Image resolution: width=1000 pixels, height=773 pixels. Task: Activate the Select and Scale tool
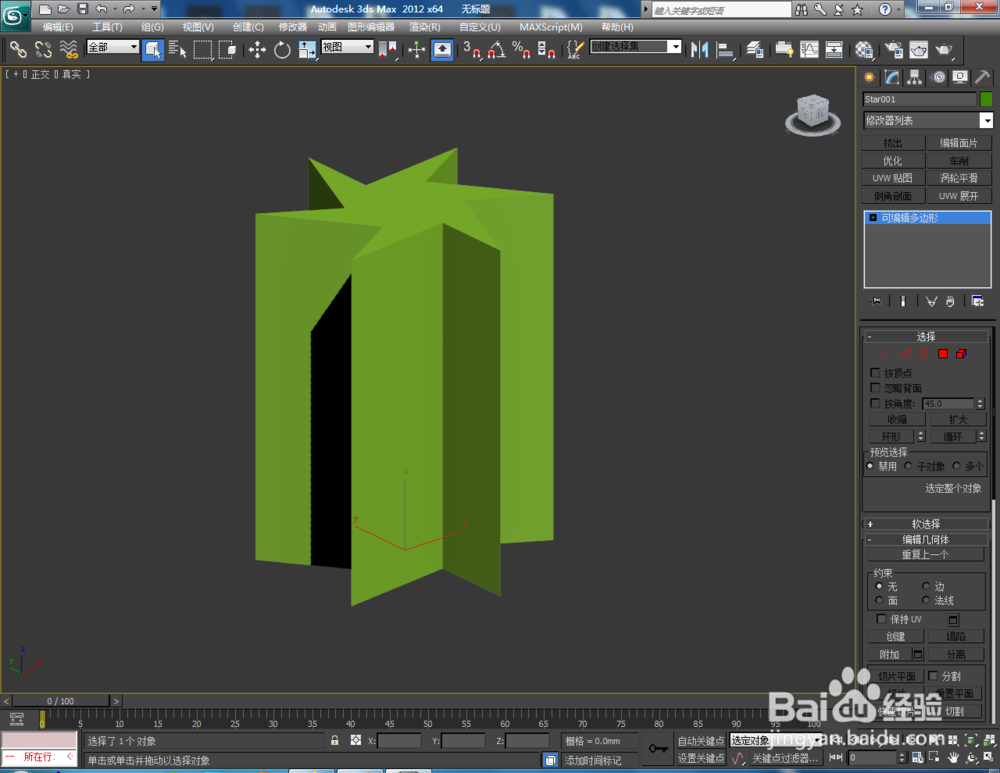(x=307, y=49)
